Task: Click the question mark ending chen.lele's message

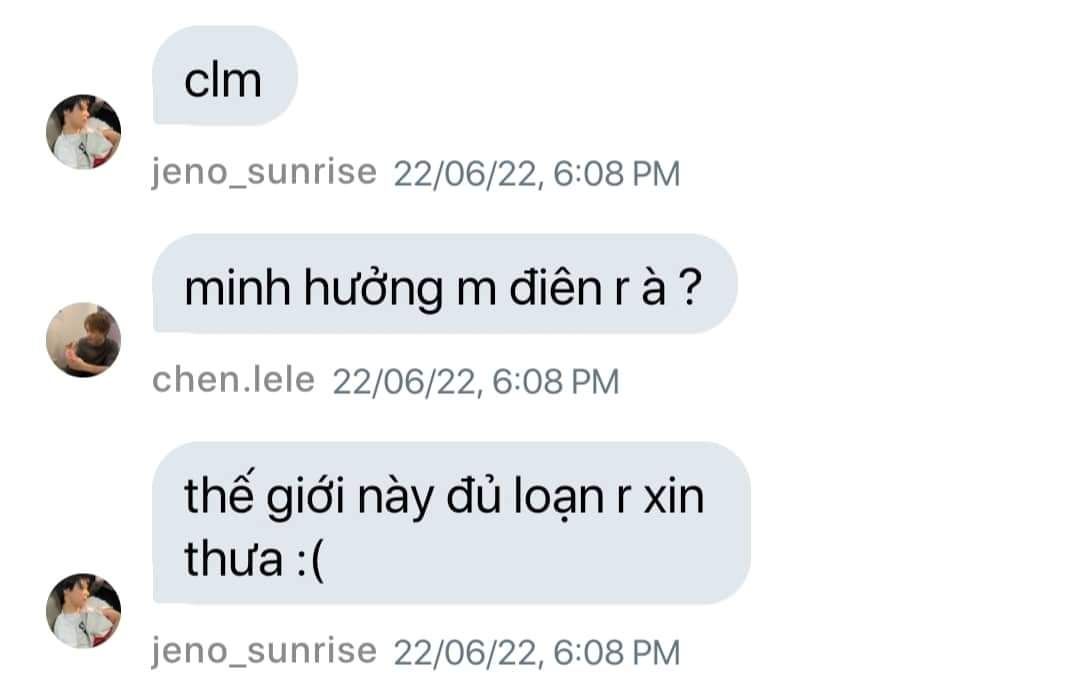Action: tap(689, 287)
